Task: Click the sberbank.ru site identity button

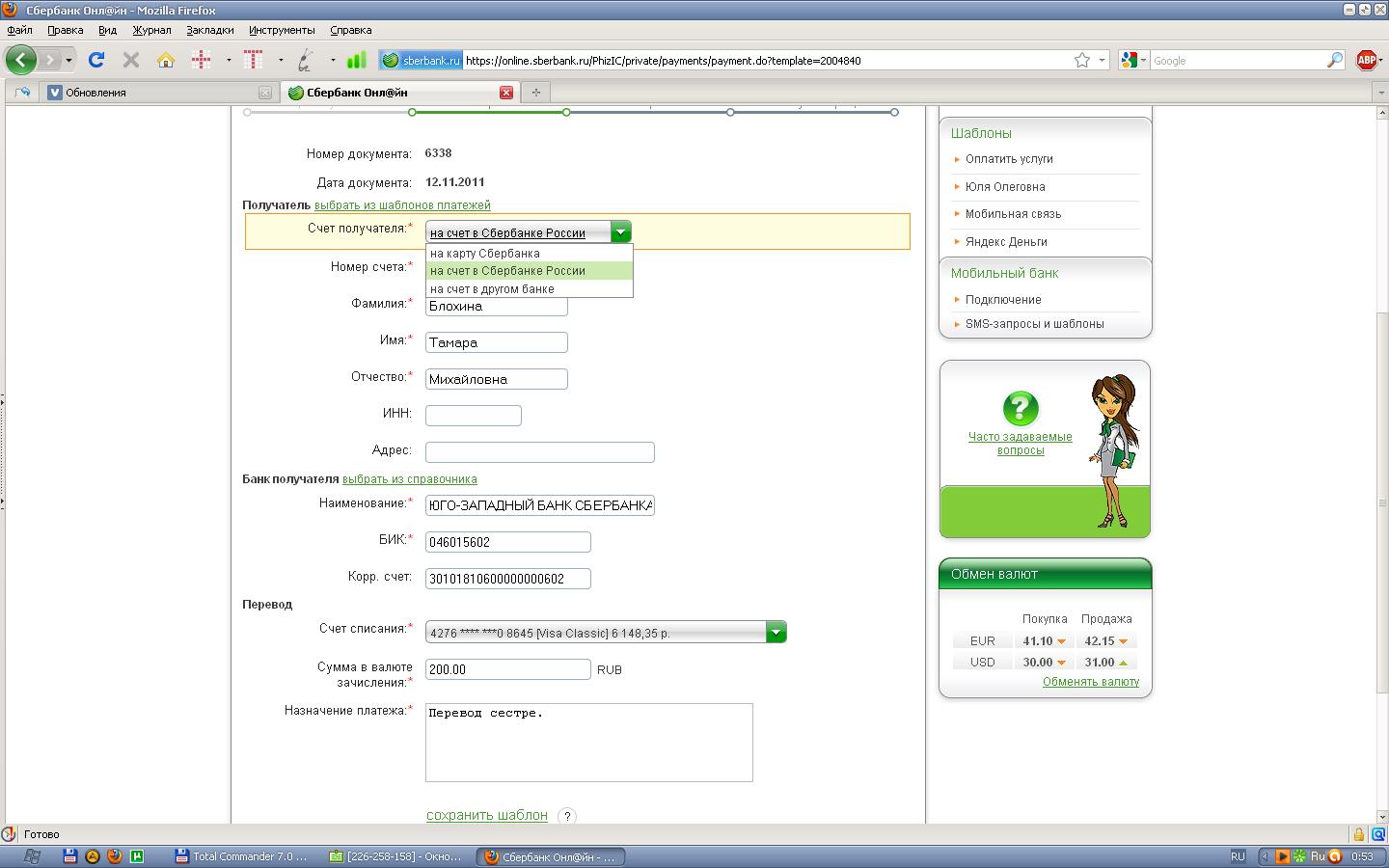Action: tap(421, 60)
